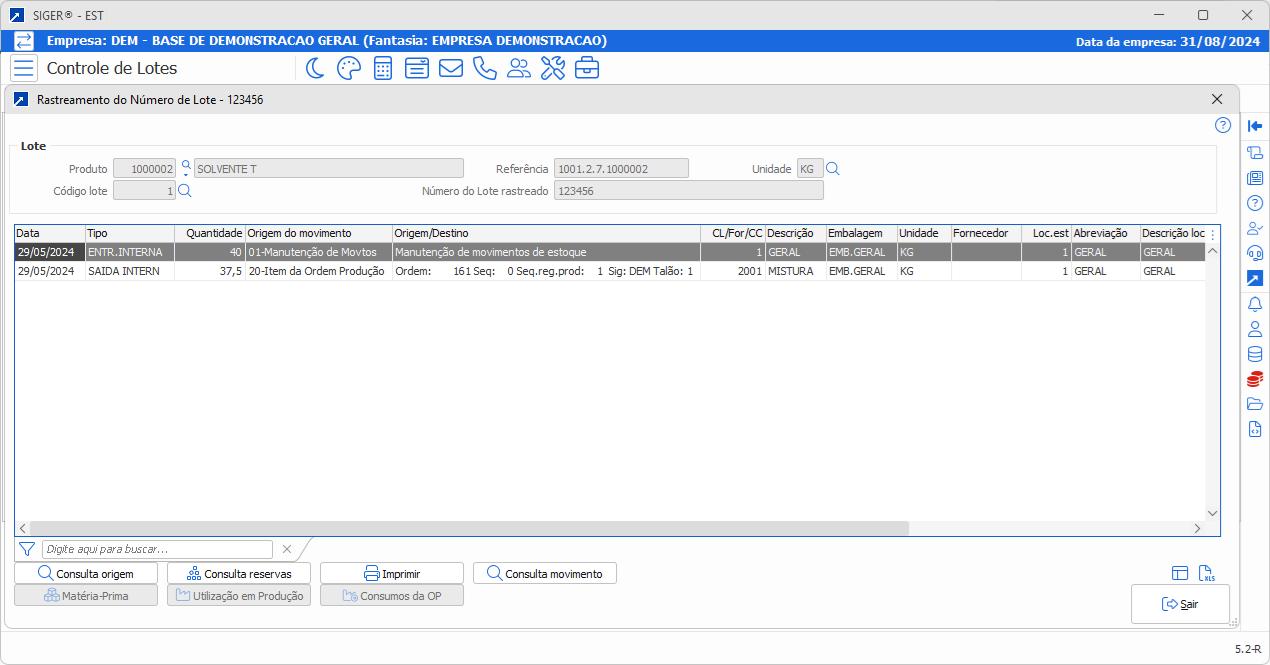
Task: Open grid column options three-dot menu
Action: coord(1213,234)
